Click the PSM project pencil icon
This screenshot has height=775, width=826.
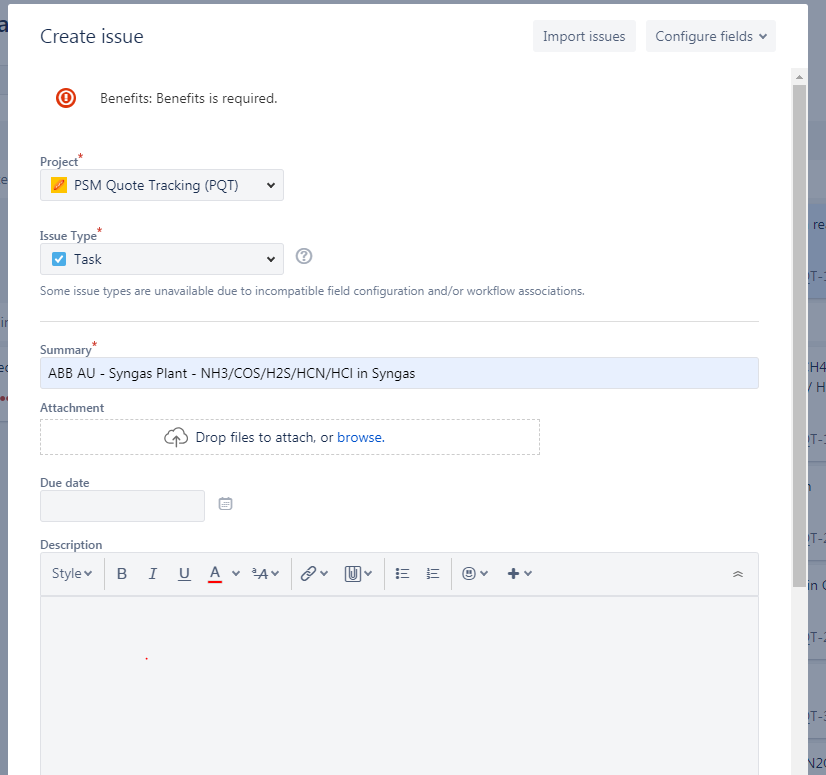coord(59,185)
